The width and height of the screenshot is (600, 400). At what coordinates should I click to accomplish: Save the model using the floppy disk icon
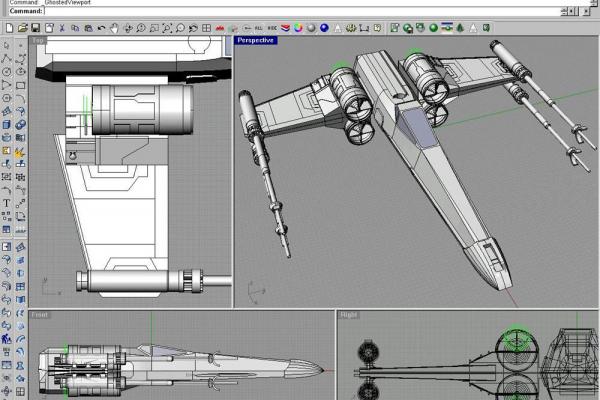point(35,27)
